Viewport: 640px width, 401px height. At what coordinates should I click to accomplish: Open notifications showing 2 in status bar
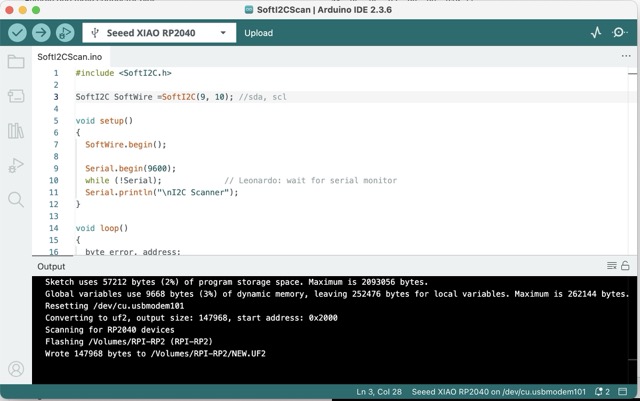tap(602, 391)
